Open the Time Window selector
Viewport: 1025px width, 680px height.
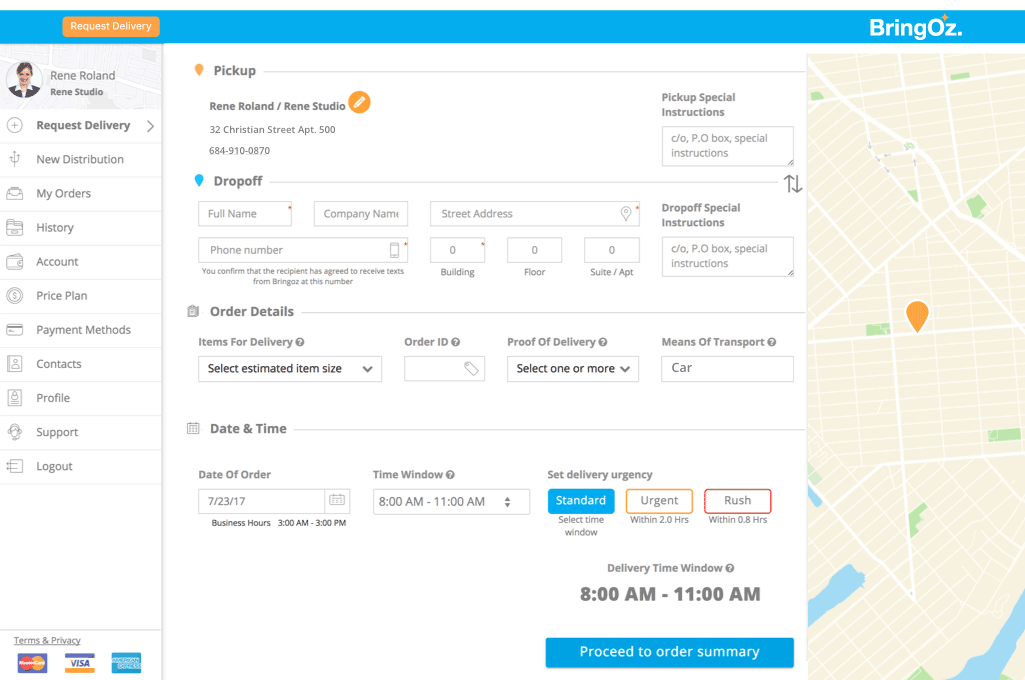(451, 502)
